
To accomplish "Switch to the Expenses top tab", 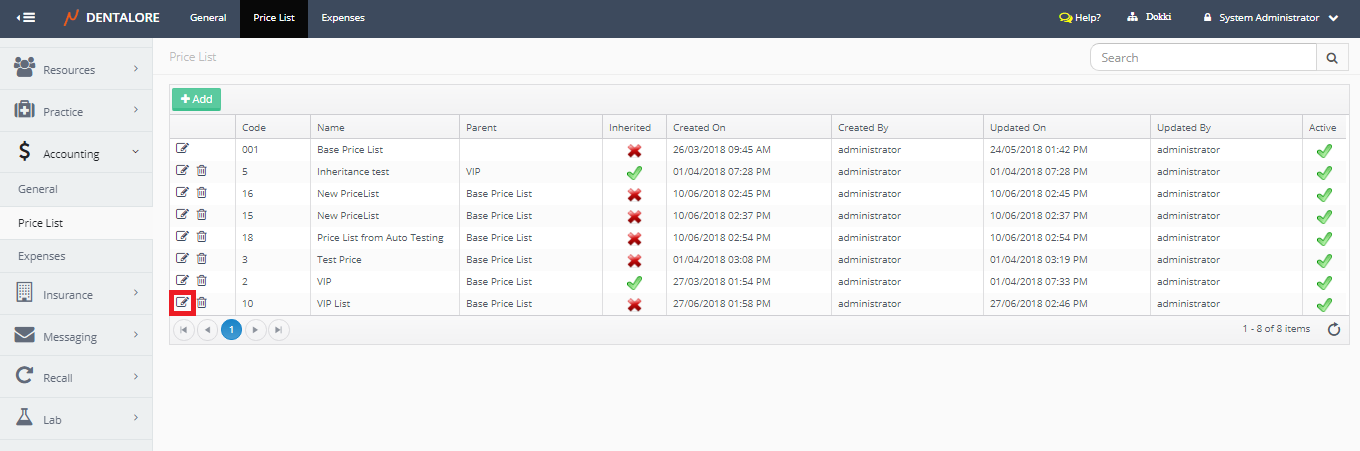I will (343, 18).
